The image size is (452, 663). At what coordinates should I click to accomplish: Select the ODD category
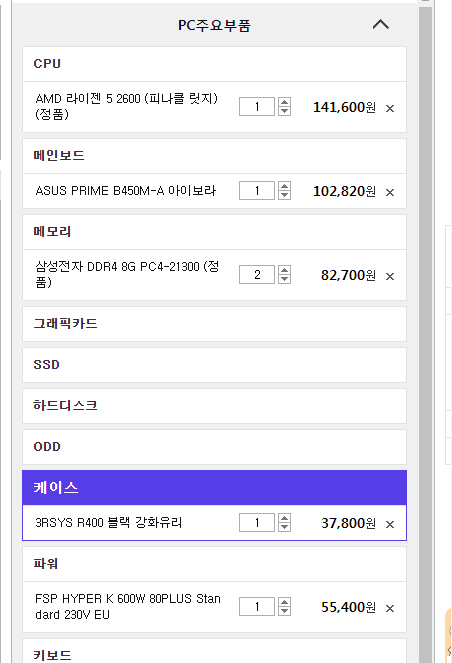tap(214, 447)
